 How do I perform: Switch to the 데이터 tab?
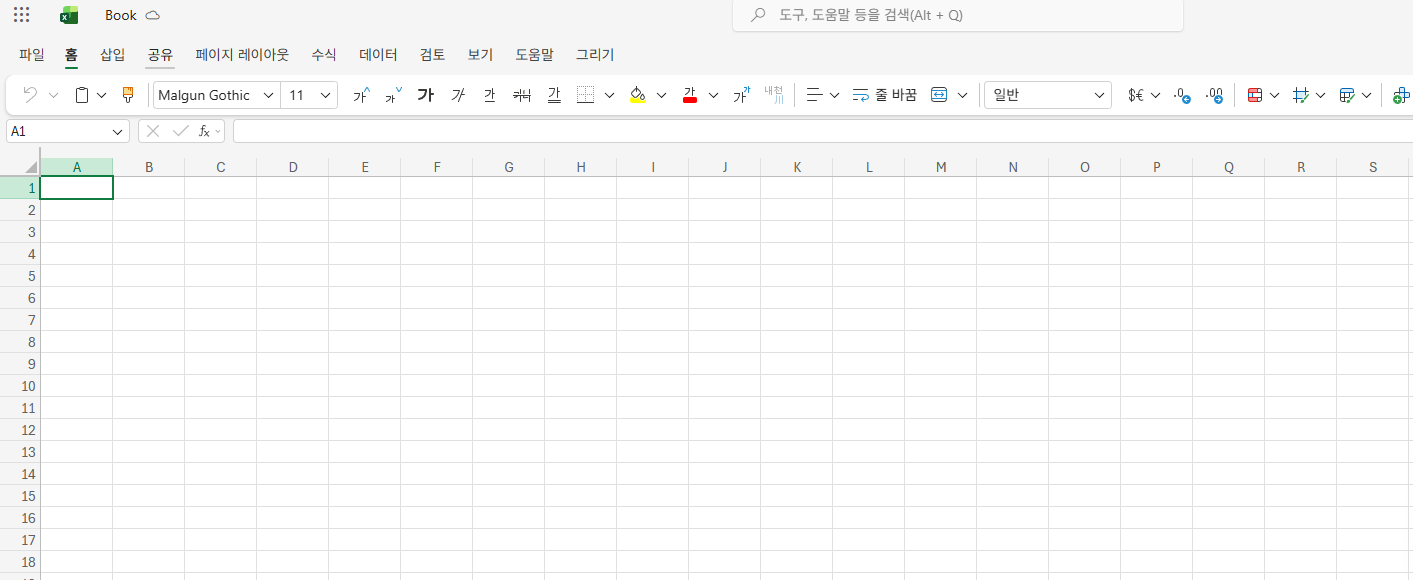[378, 55]
